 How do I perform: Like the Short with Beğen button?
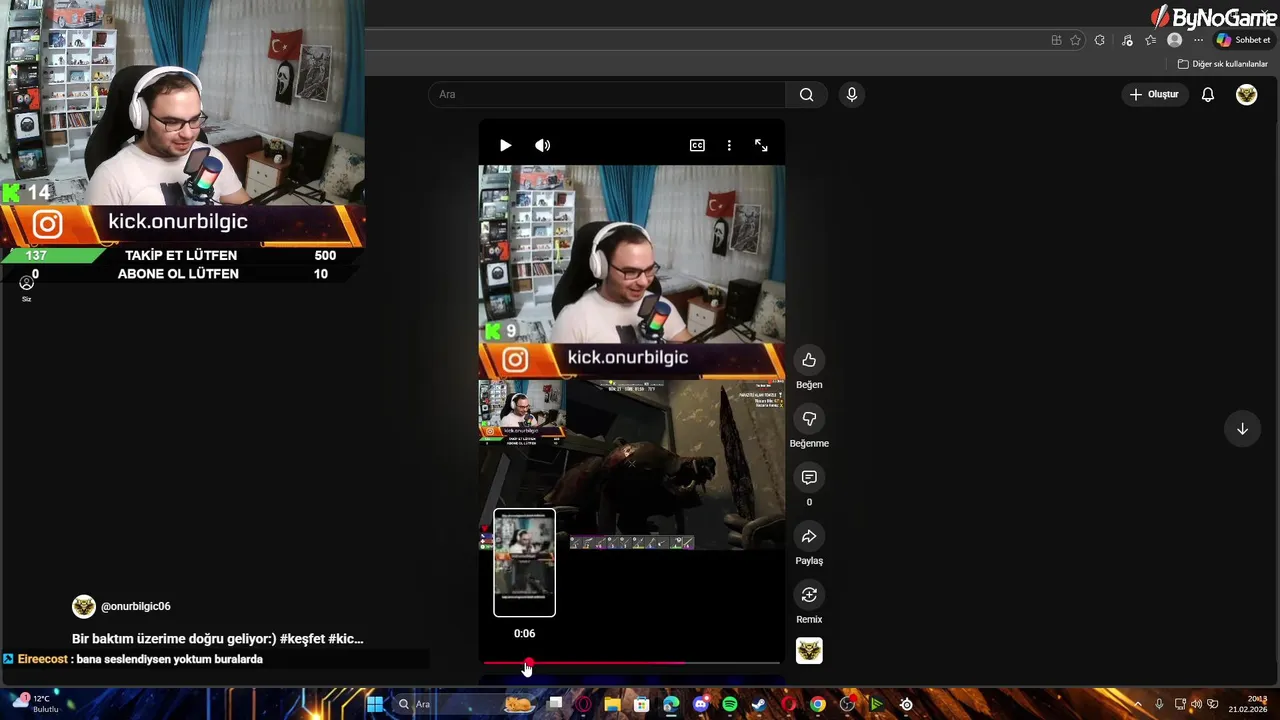click(809, 360)
